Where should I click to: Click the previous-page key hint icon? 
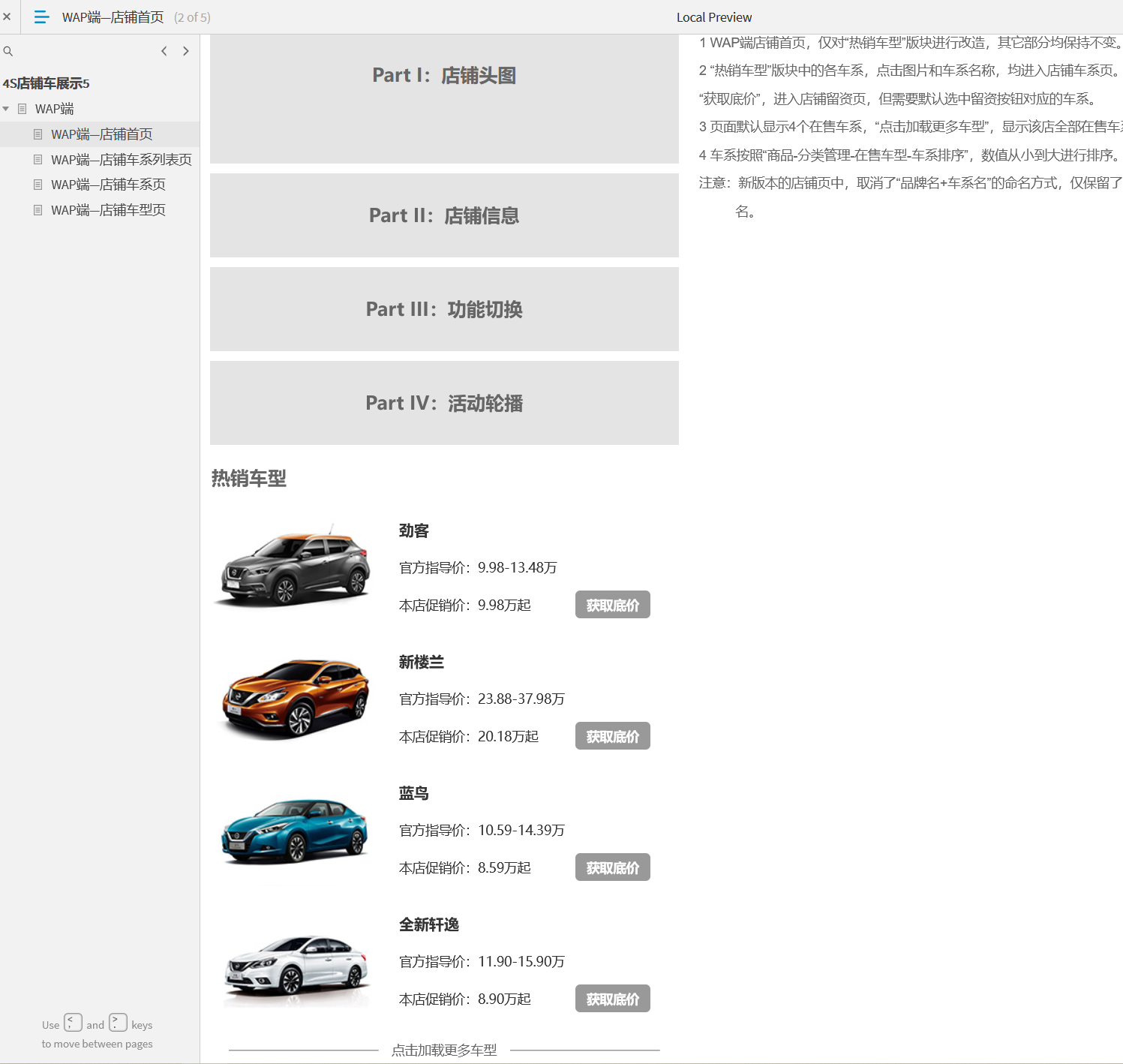pos(73,1023)
